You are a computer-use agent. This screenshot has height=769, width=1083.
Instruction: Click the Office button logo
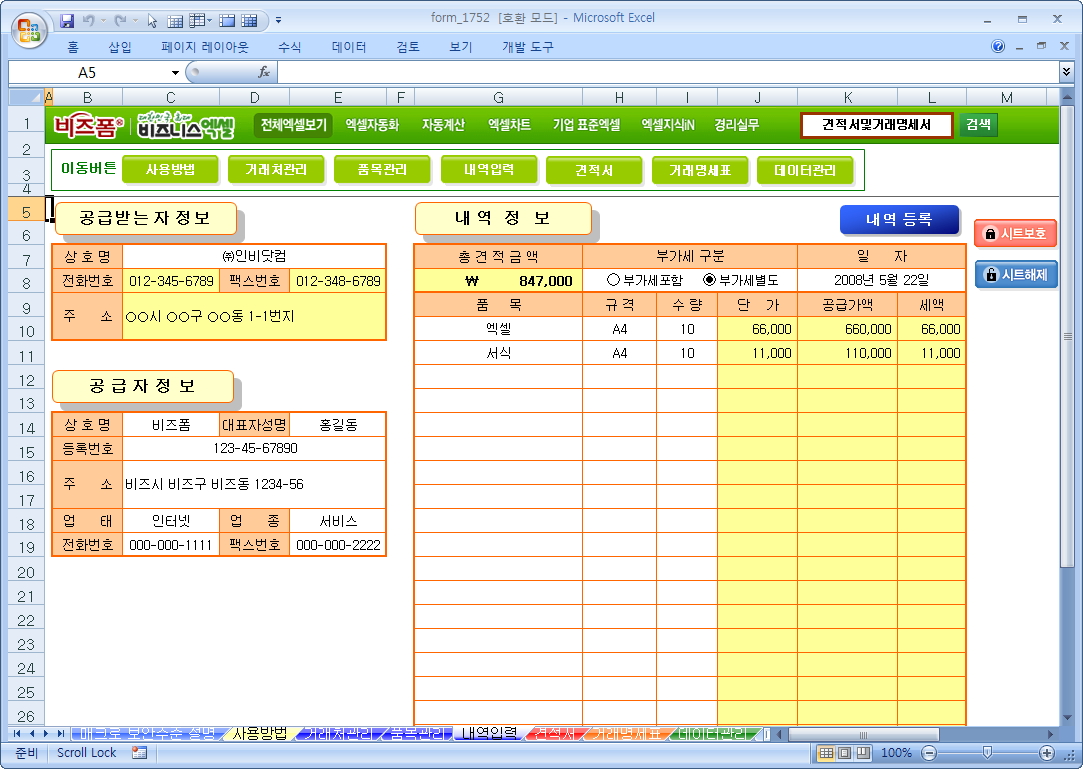pos(27,27)
